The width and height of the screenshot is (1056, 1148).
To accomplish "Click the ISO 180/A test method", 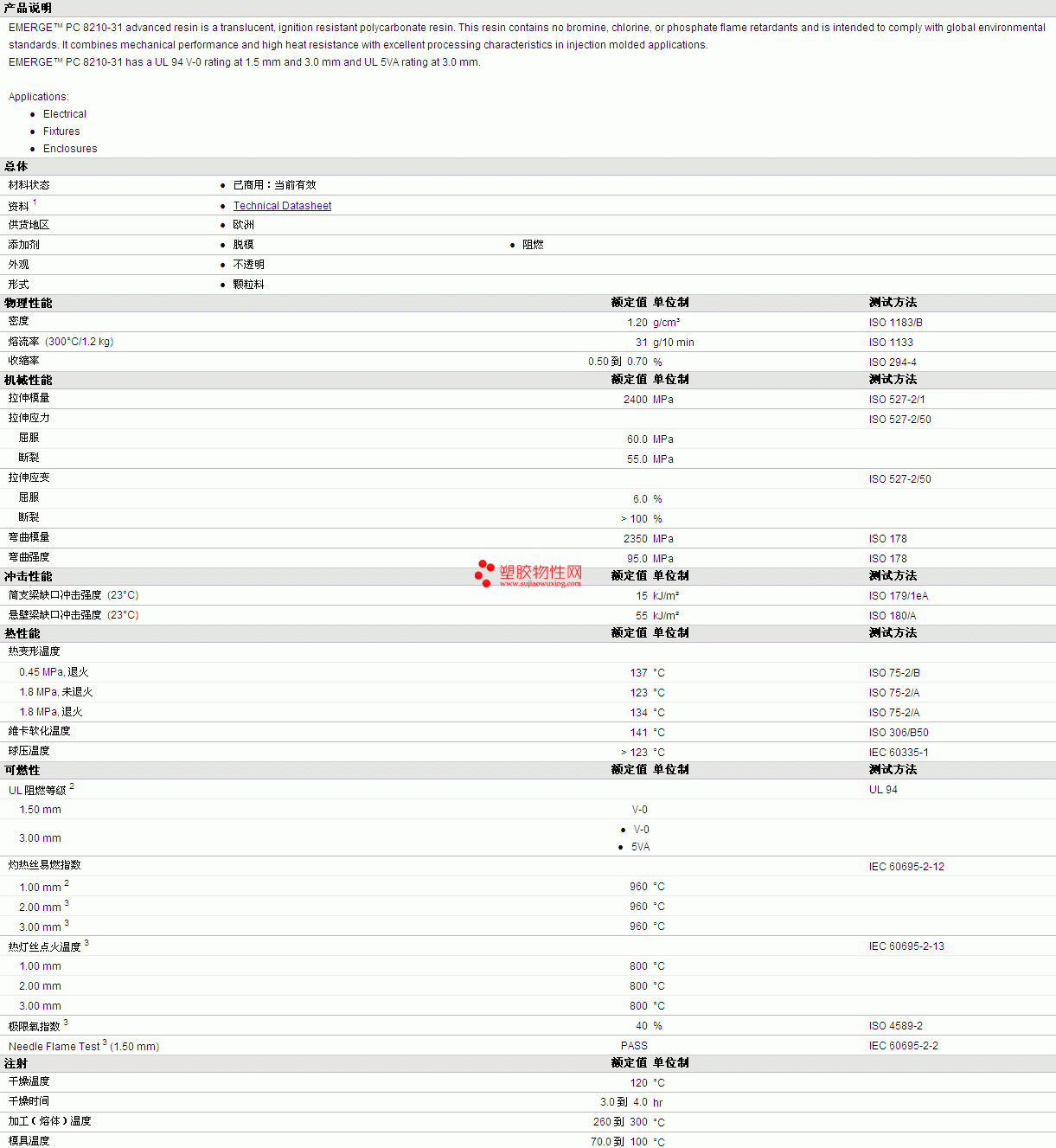I will [893, 616].
